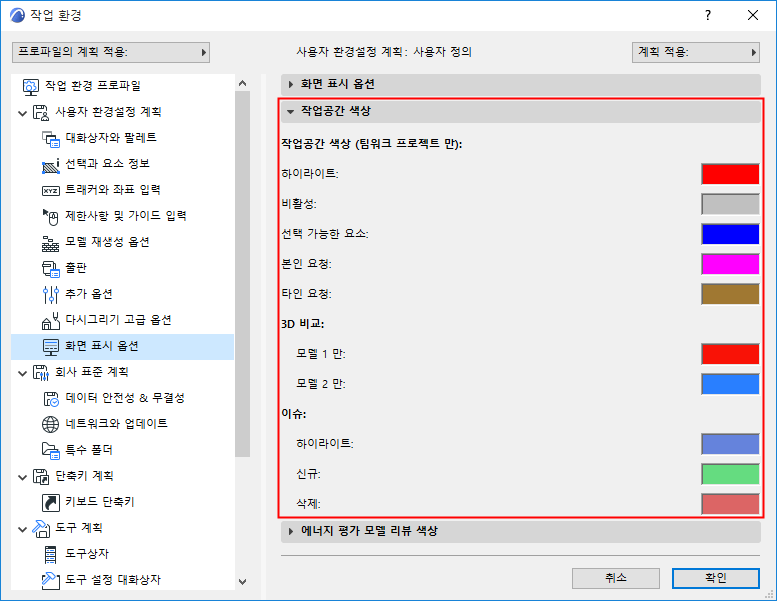Click the 추가 옵션 sliders icon
The width and height of the screenshot is (777, 601).
coord(51,294)
